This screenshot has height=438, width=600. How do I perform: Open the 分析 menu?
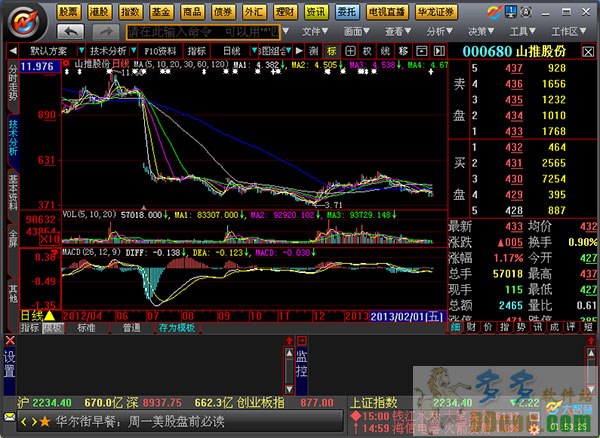pyautogui.click(x=440, y=31)
